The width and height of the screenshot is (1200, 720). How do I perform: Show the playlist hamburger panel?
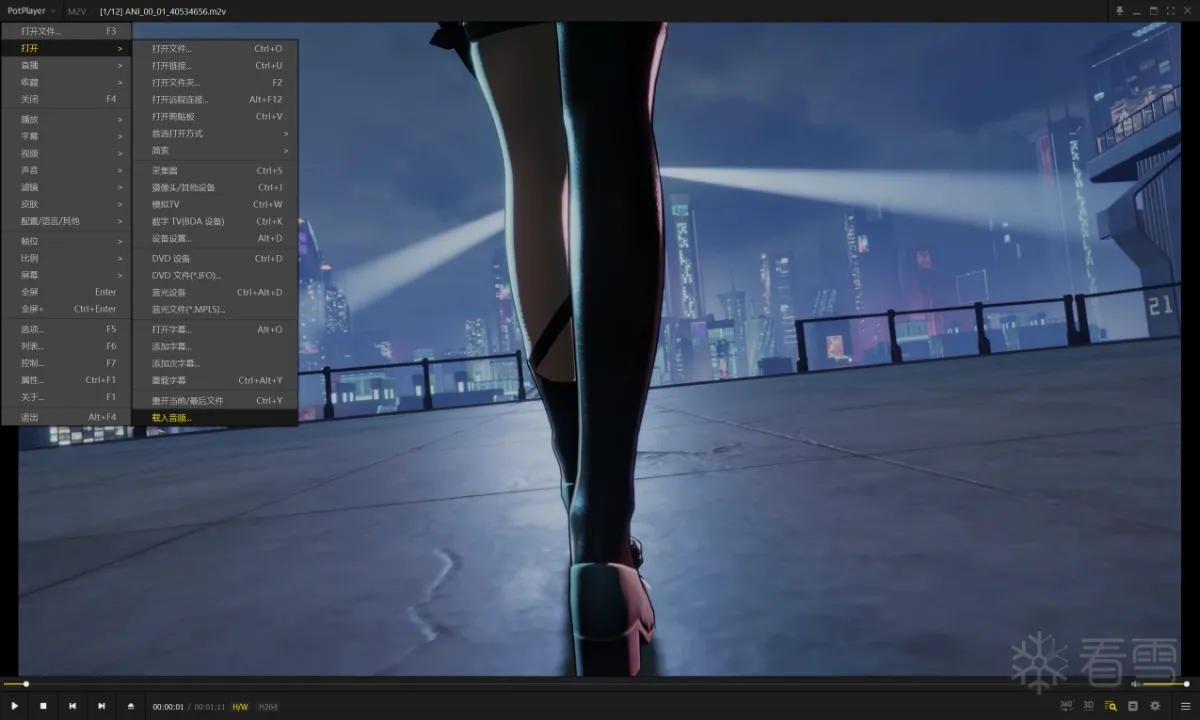point(1185,706)
